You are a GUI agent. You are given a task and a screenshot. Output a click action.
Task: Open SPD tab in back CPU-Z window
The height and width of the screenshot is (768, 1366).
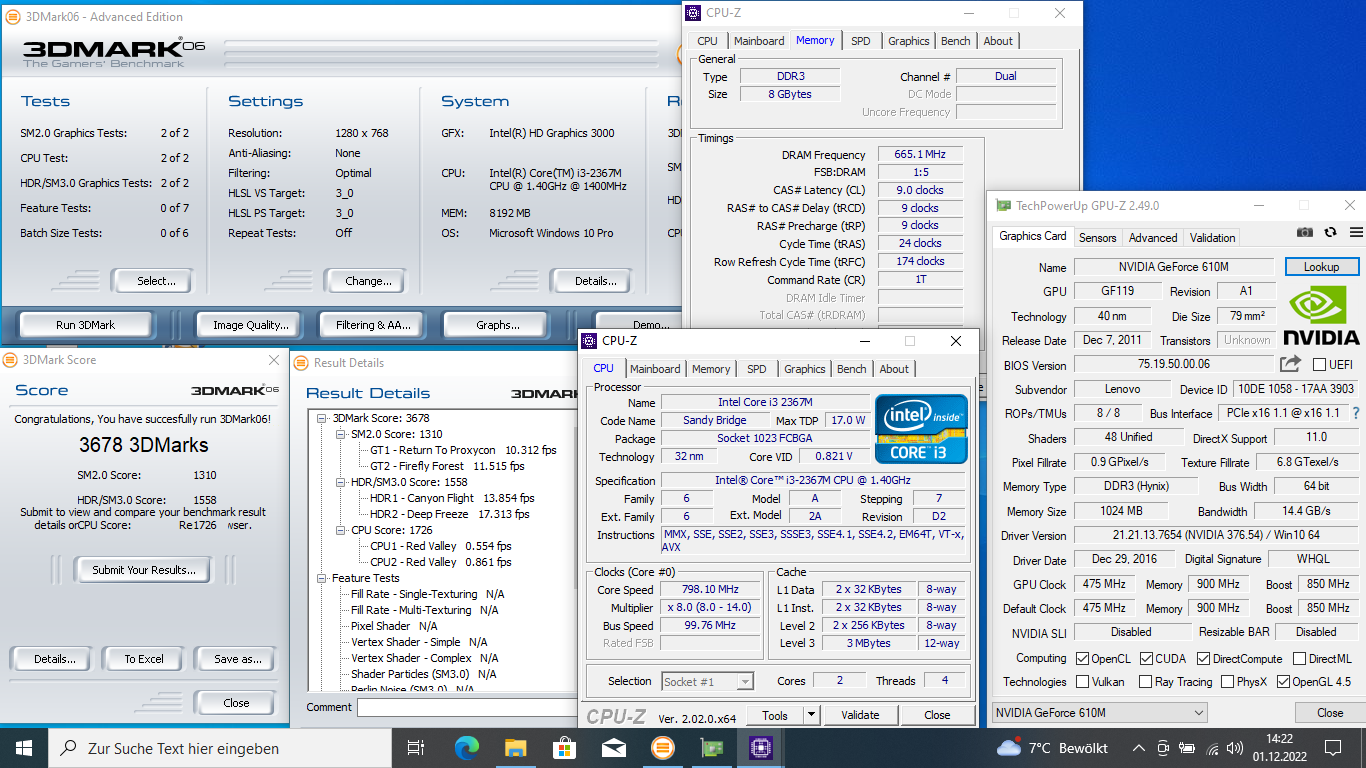(860, 41)
